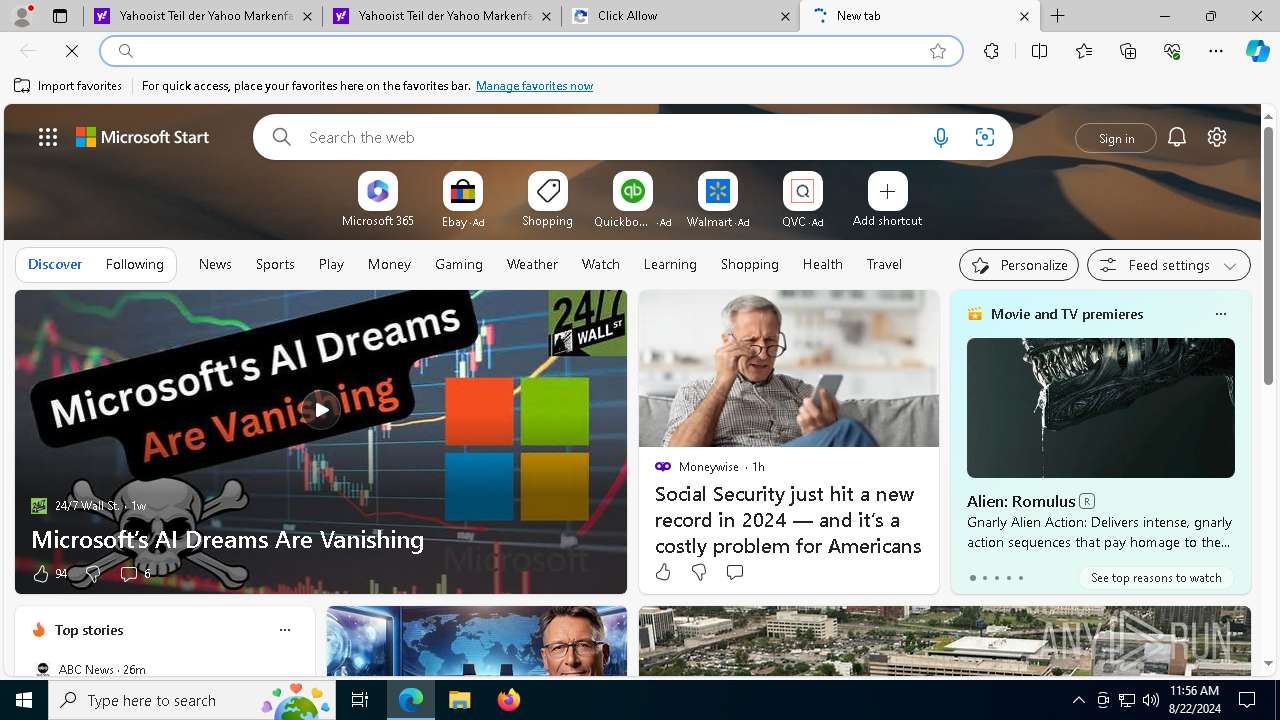
Task: Click the Personalize button
Action: pyautogui.click(x=1019, y=265)
